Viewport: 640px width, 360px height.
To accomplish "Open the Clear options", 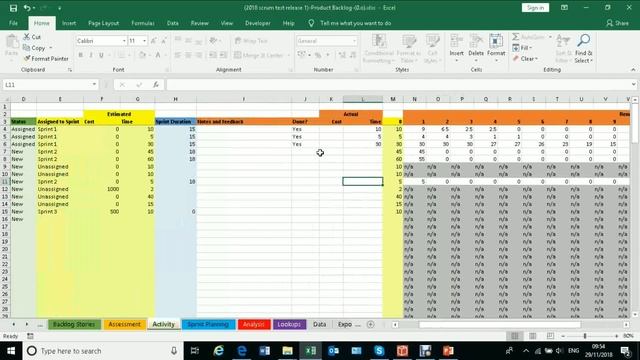I will pos(525,59).
